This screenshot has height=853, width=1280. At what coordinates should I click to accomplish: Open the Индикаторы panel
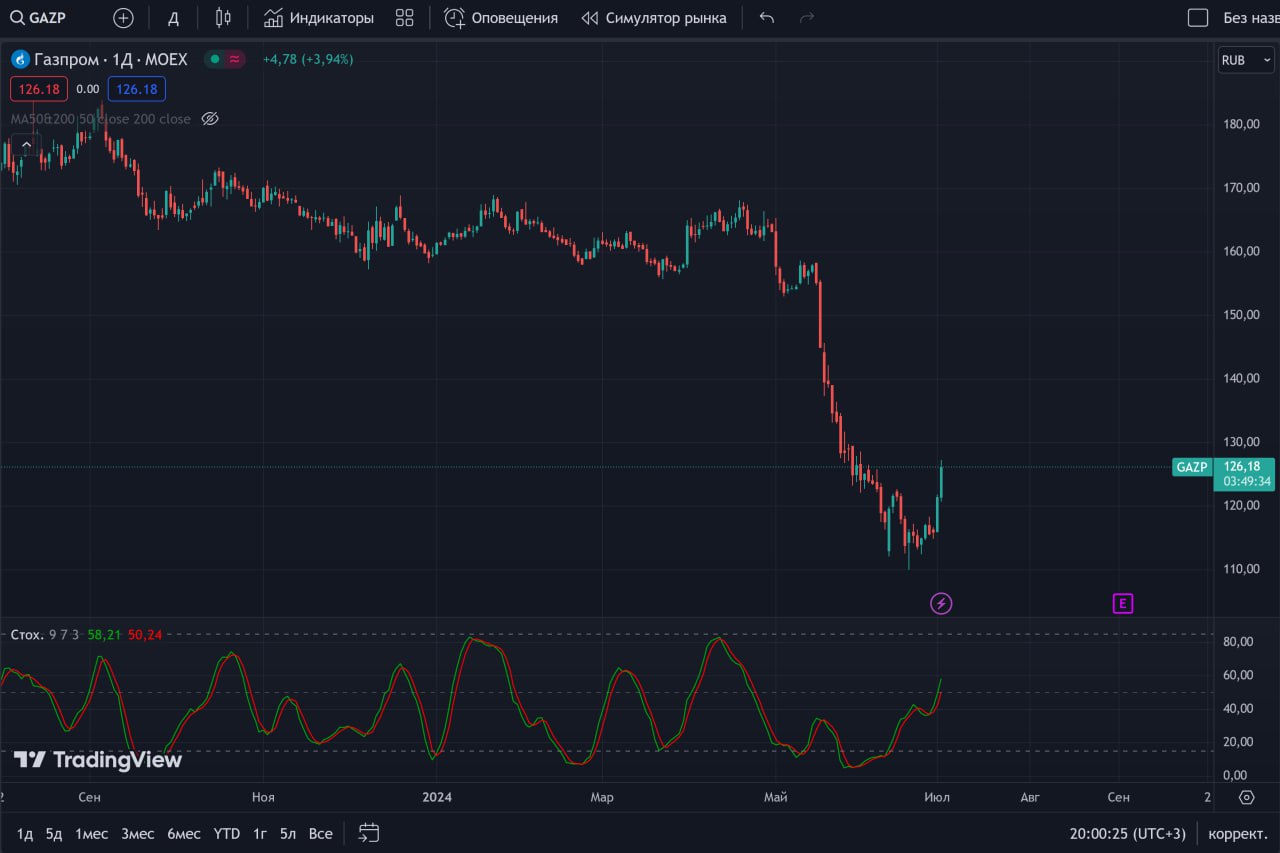[x=319, y=18]
